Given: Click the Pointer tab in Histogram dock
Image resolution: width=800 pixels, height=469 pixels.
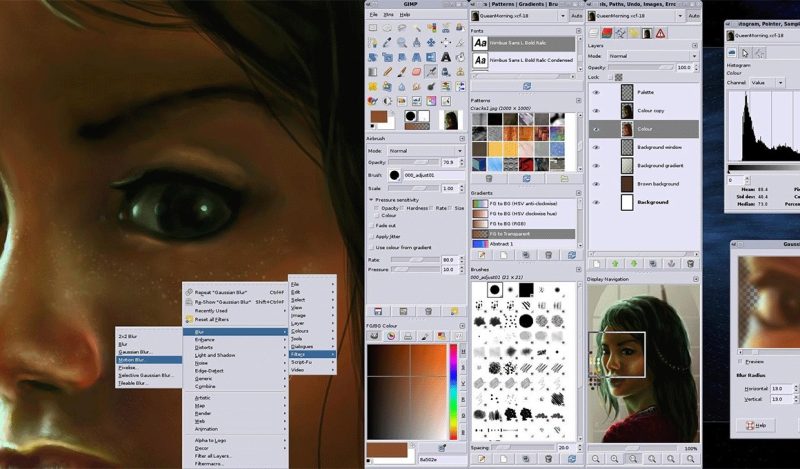Looking at the screenshot, I should coord(745,53).
